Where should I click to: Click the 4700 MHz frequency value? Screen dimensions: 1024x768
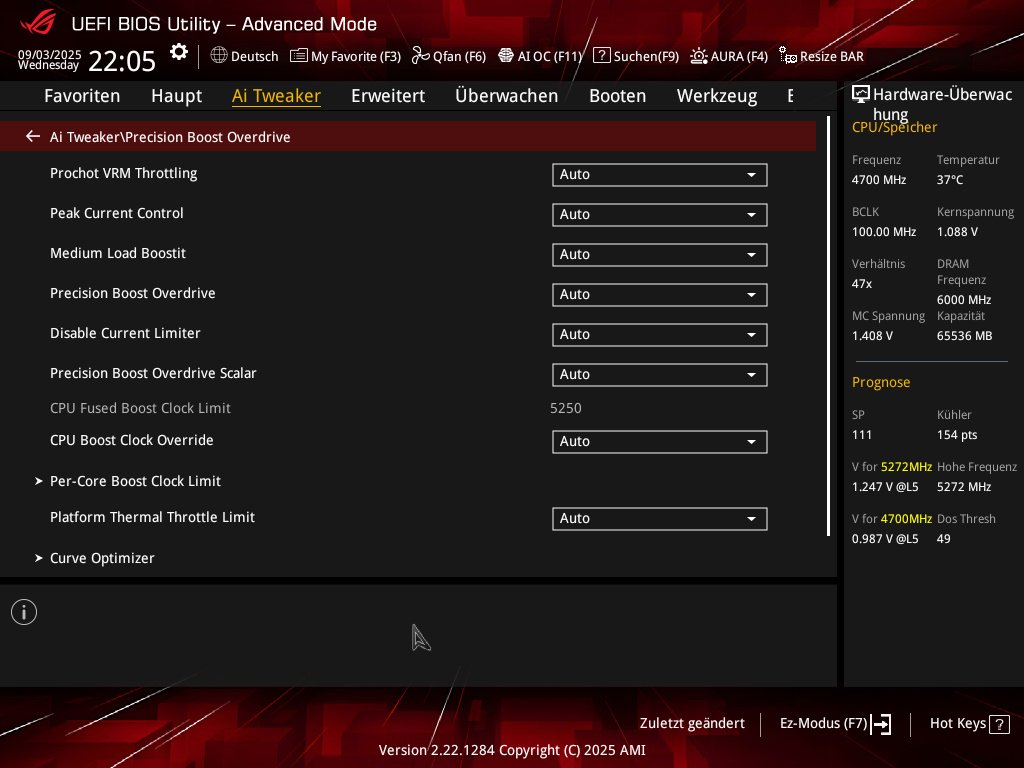point(878,180)
